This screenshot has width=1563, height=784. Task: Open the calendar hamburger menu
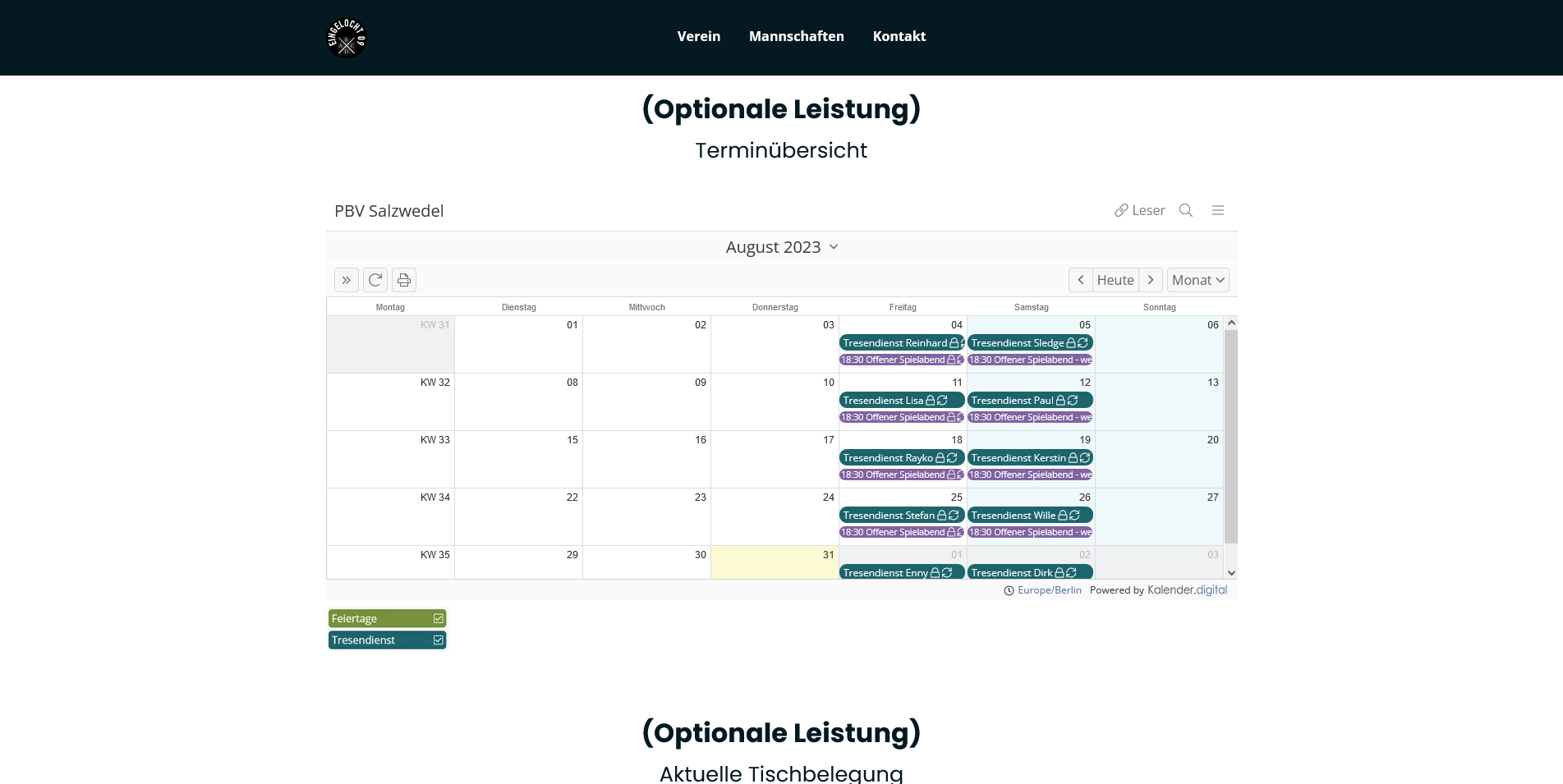(1217, 210)
